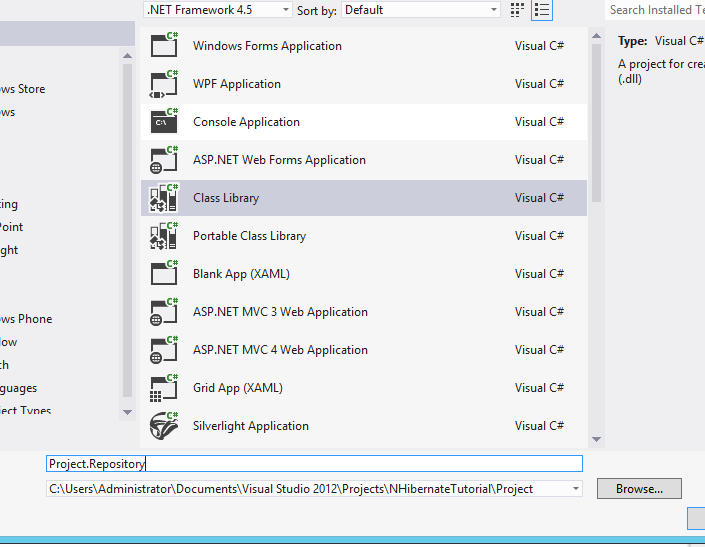Click the Project.Repository name field

click(x=314, y=463)
